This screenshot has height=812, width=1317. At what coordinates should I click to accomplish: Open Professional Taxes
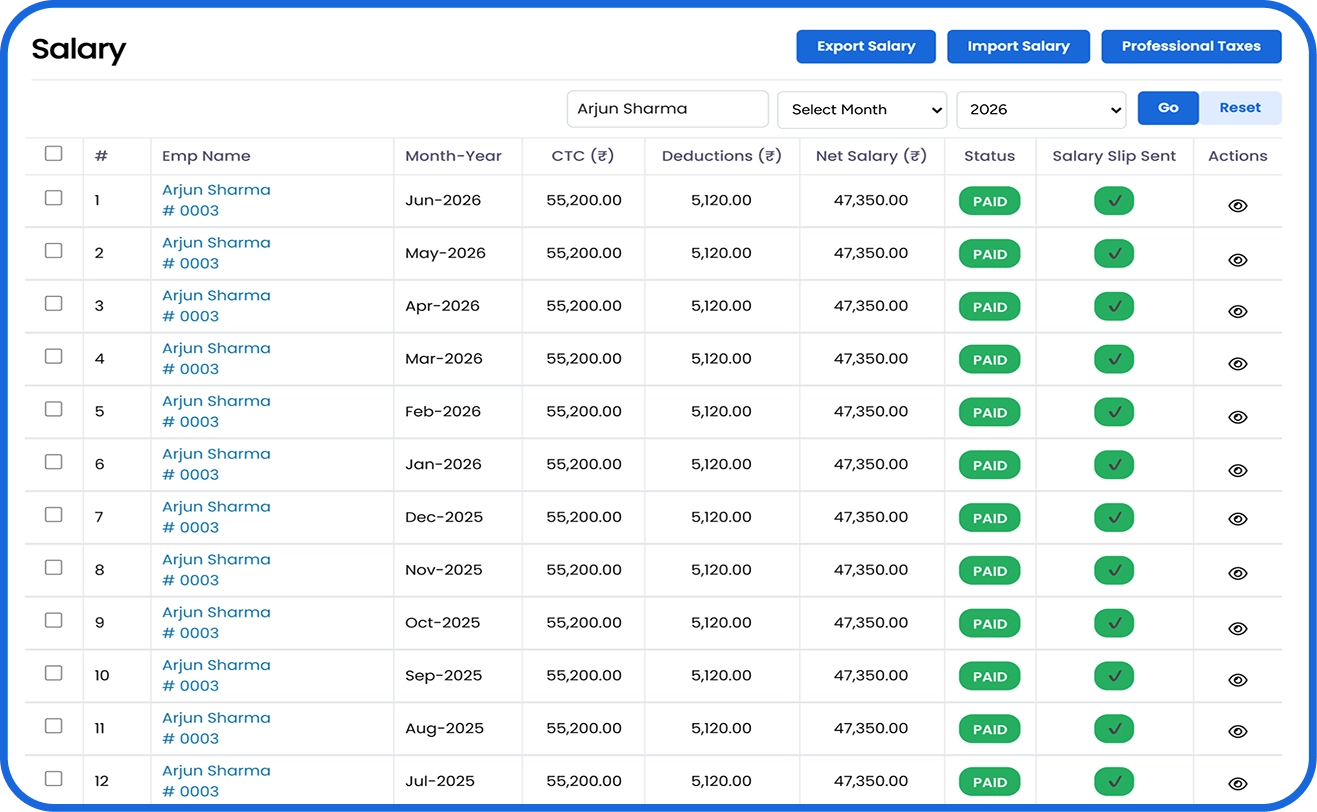(x=1191, y=46)
